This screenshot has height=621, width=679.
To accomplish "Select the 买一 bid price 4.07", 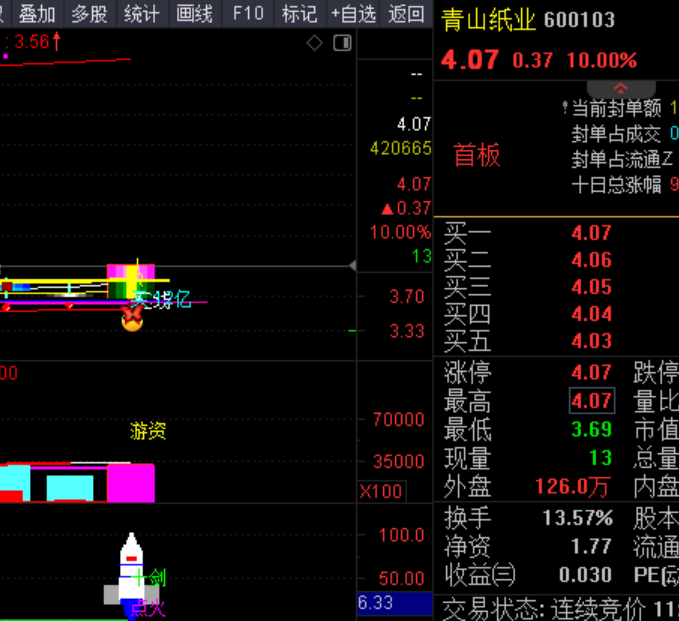I will click(x=592, y=233).
